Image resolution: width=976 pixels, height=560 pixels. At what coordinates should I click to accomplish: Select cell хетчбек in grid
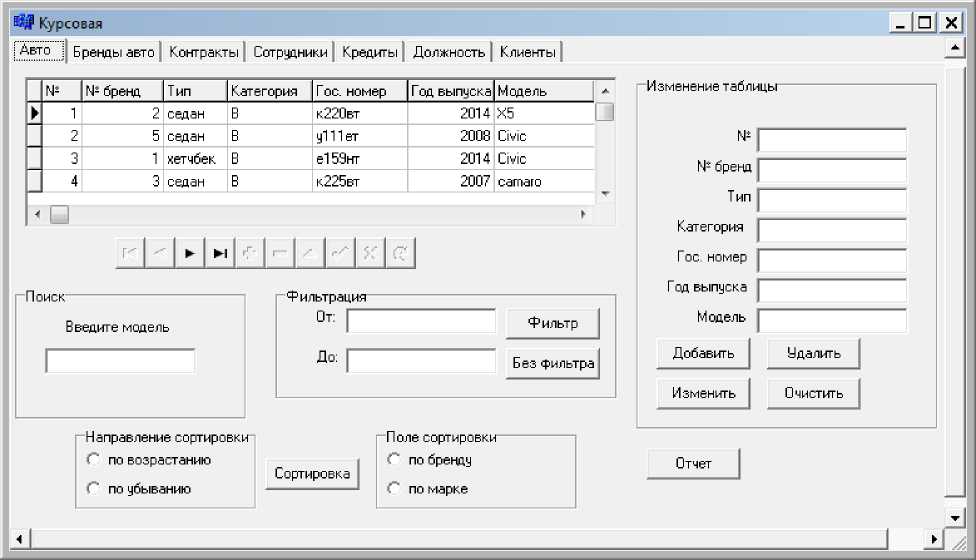tap(195, 158)
